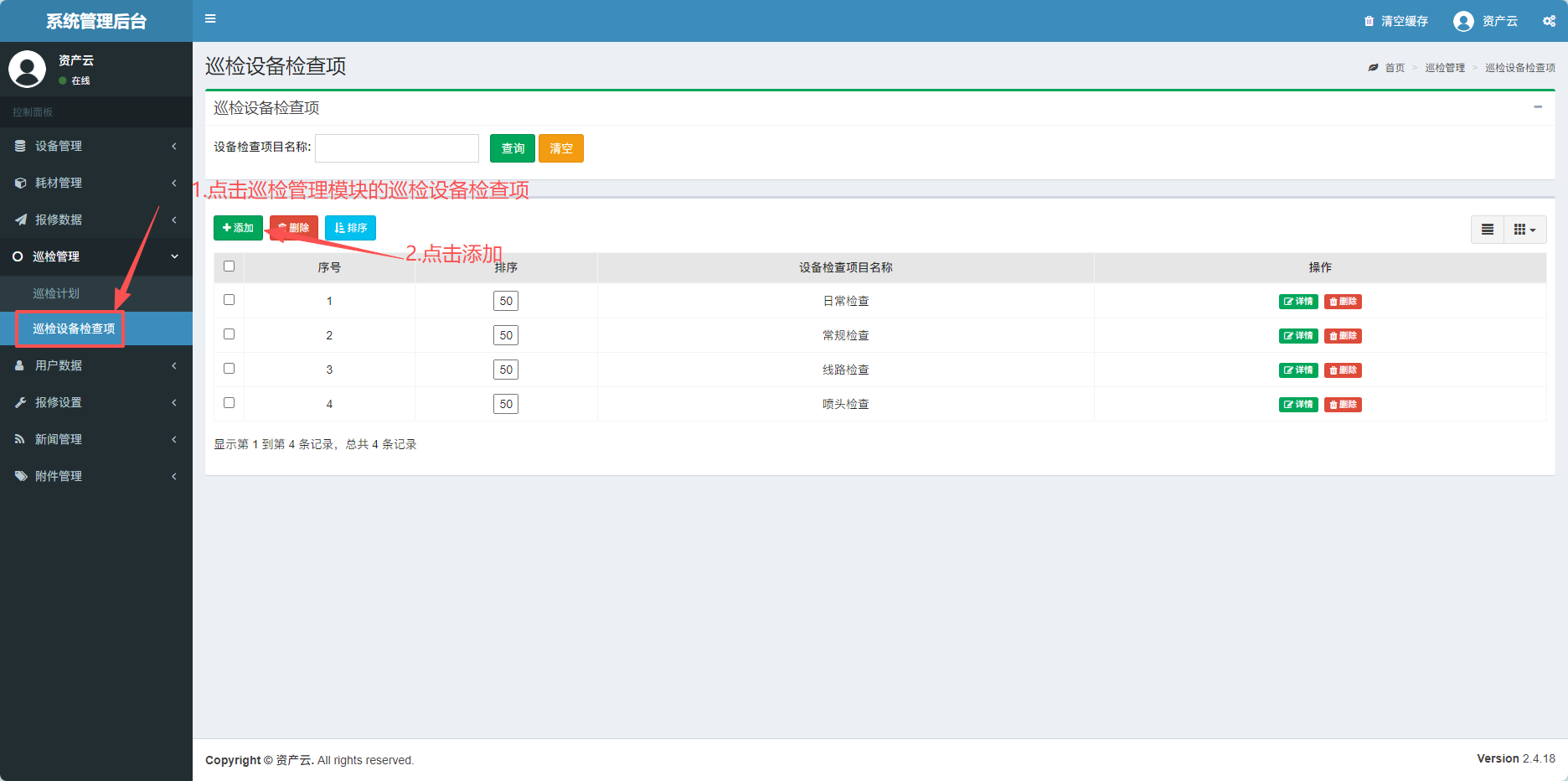The width and height of the screenshot is (1568, 781).
Task: Open 巡检计划 in the sidebar
Action: (x=56, y=293)
